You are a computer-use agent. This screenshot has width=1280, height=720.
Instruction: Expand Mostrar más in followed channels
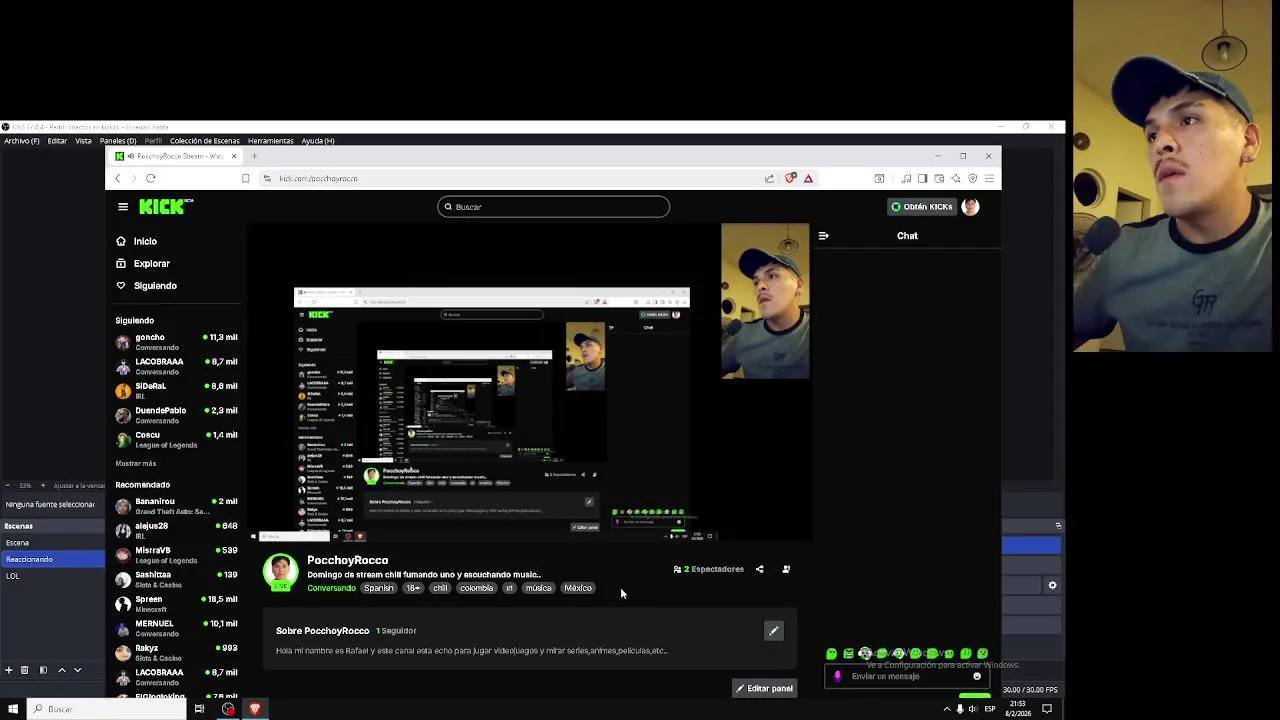(136, 464)
